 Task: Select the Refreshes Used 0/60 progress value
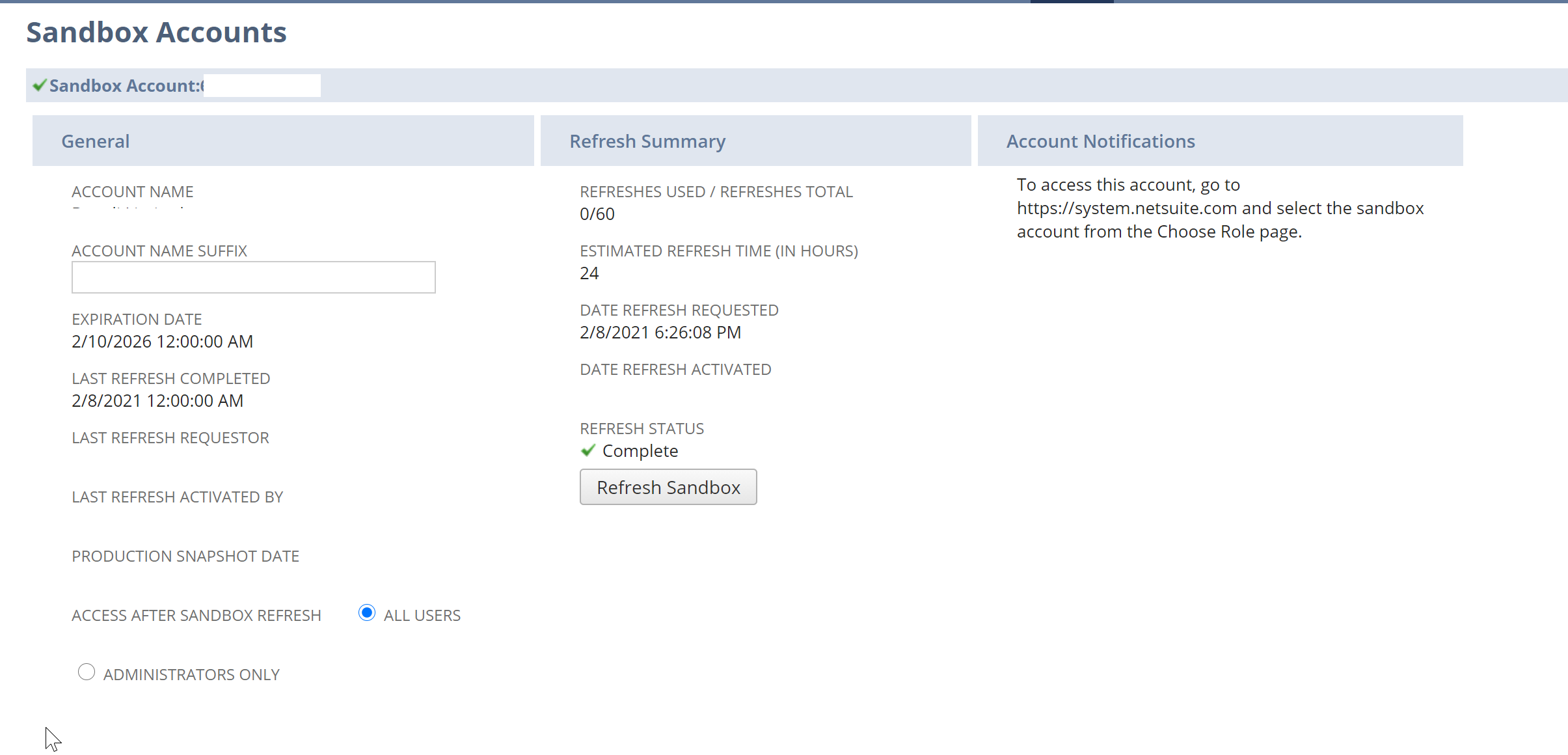(597, 213)
